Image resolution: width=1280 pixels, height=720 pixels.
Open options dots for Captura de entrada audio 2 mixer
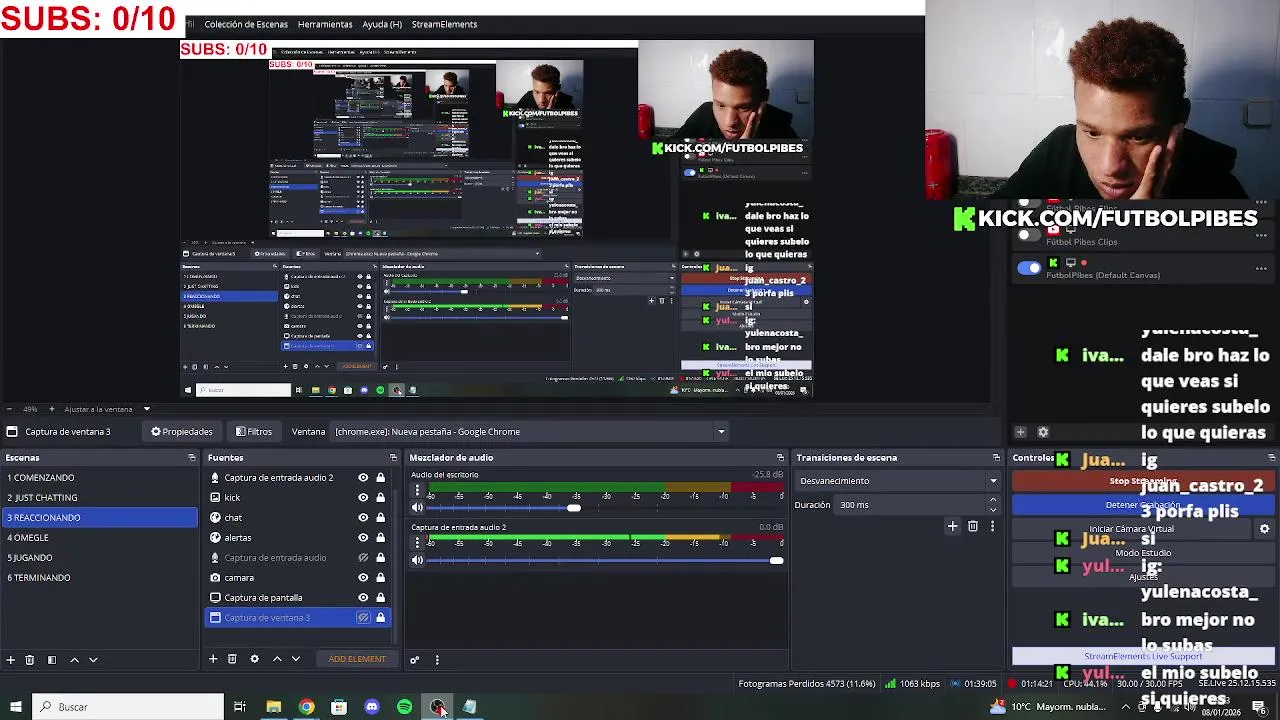(x=418, y=542)
